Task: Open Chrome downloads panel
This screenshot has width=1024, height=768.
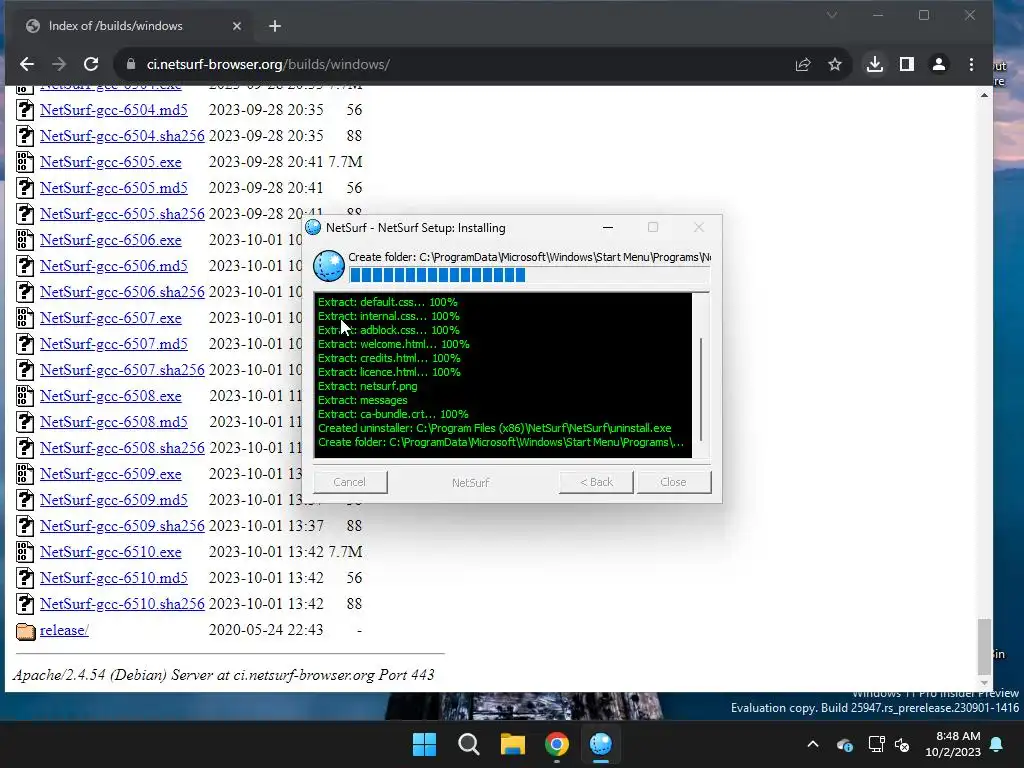Action: [x=874, y=64]
